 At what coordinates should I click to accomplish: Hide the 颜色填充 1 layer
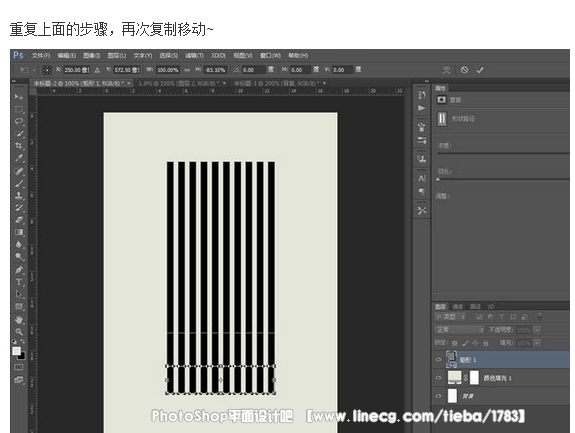(x=439, y=378)
